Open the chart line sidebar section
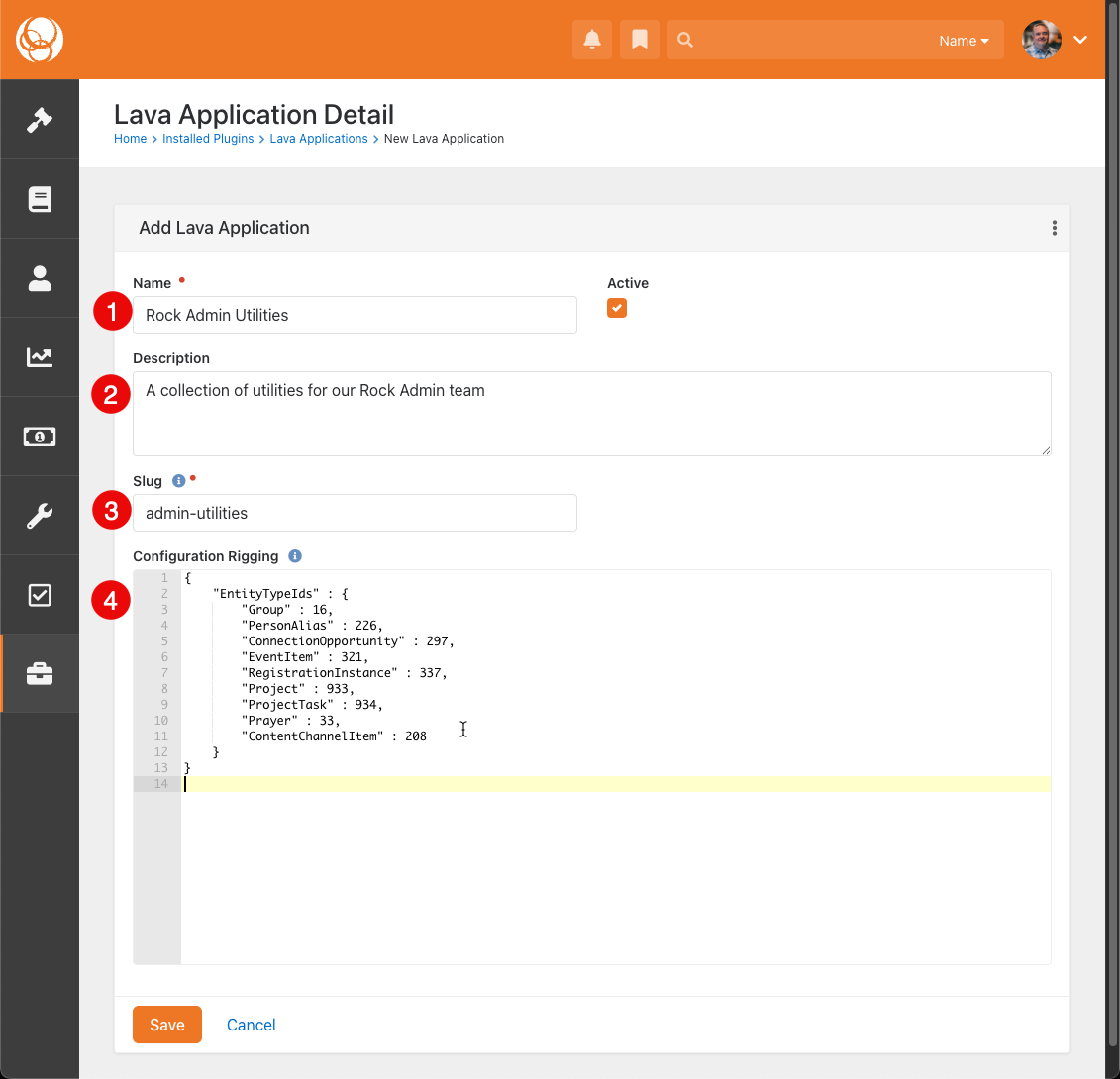 tap(40, 357)
